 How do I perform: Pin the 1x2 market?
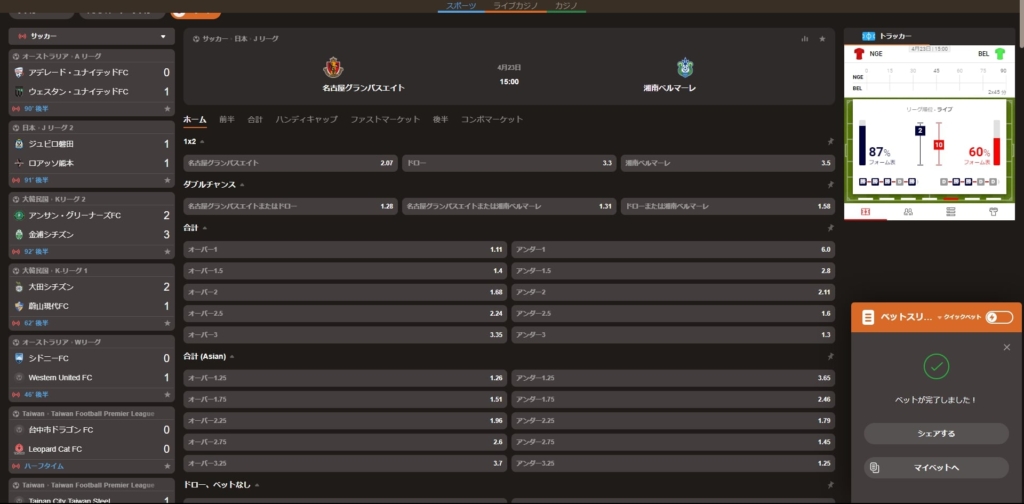pos(830,142)
